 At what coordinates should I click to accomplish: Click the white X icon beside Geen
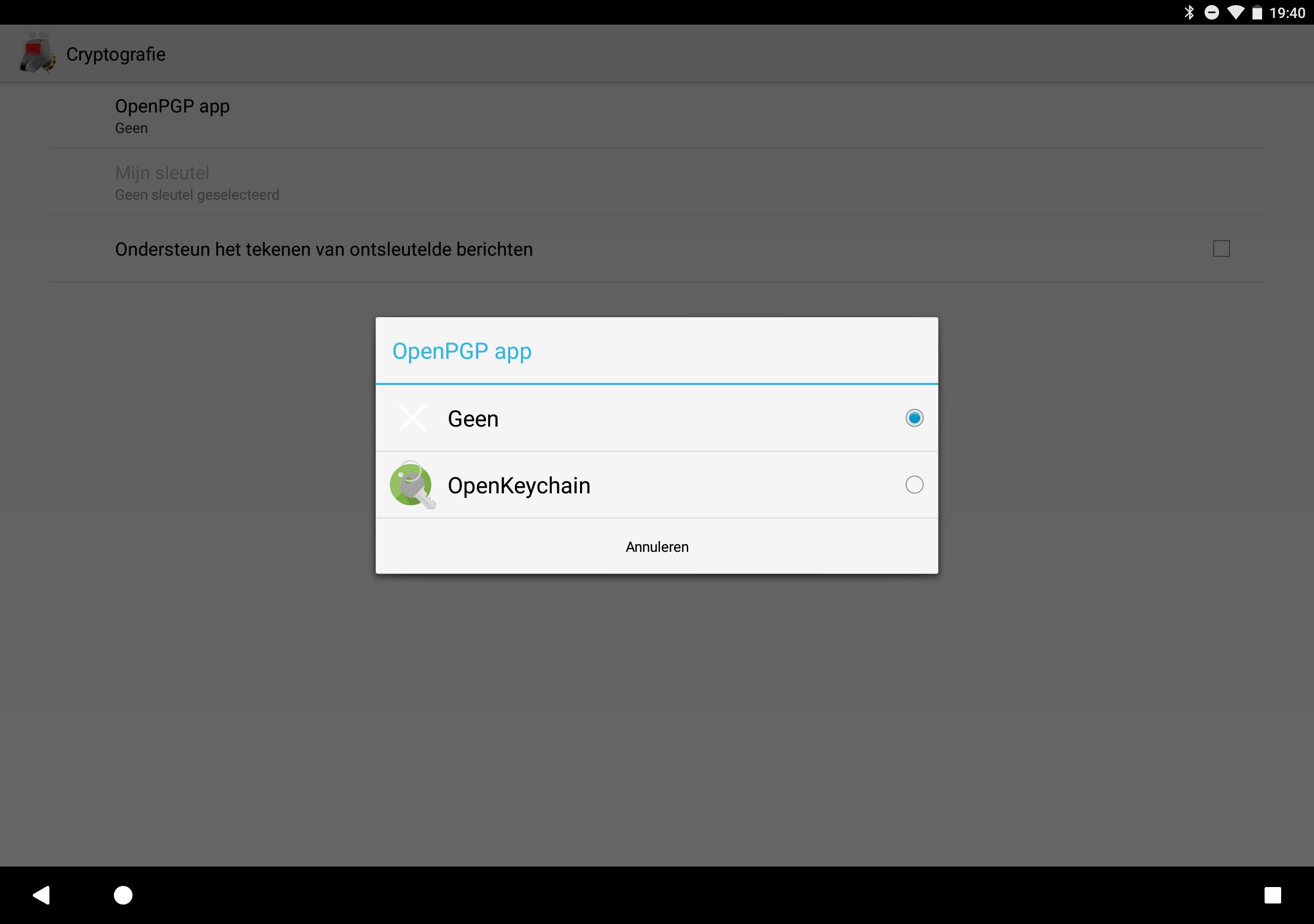412,418
